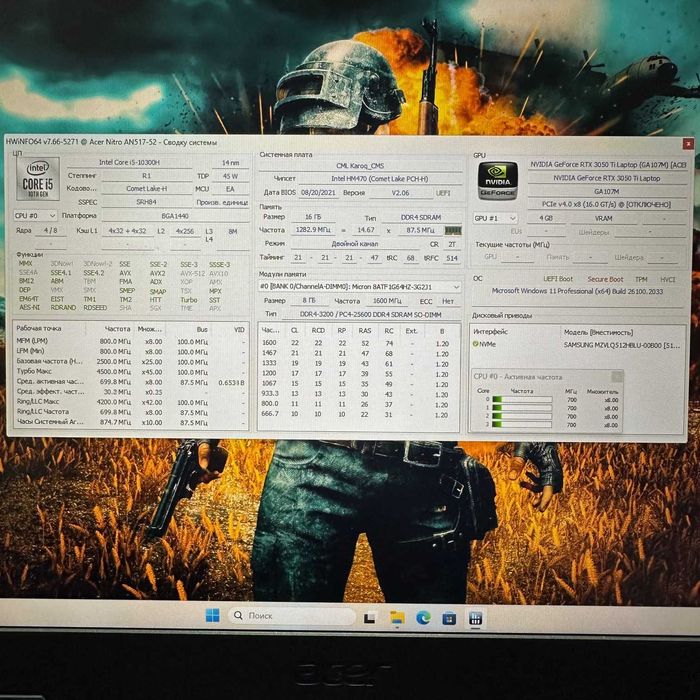This screenshot has width=700, height=700.
Task: Select the Comet Lake-H codename field
Action: pos(146,189)
